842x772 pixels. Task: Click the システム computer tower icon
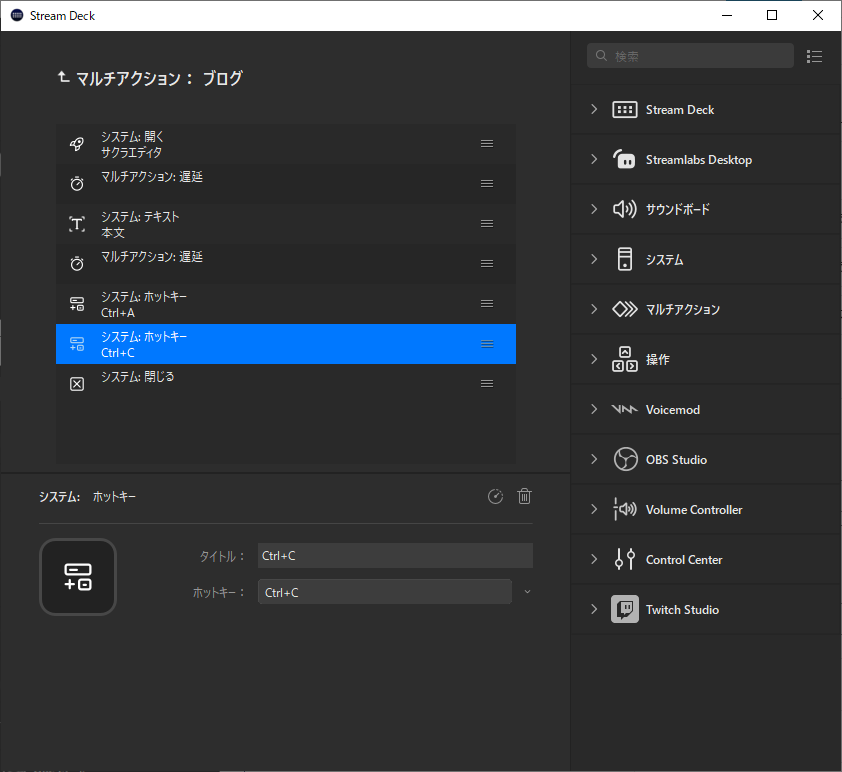coord(625,259)
